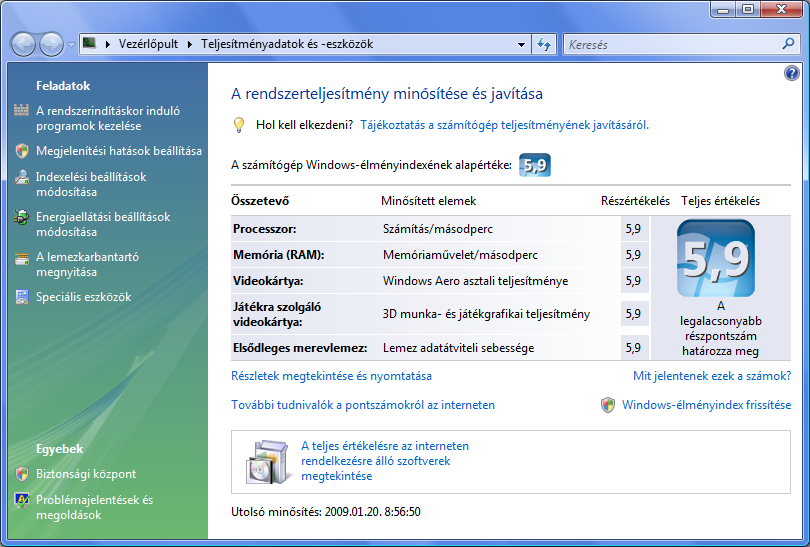Open the recent pages dropdown arrow
This screenshot has height=547, width=810.
pyautogui.click(x=71, y=45)
